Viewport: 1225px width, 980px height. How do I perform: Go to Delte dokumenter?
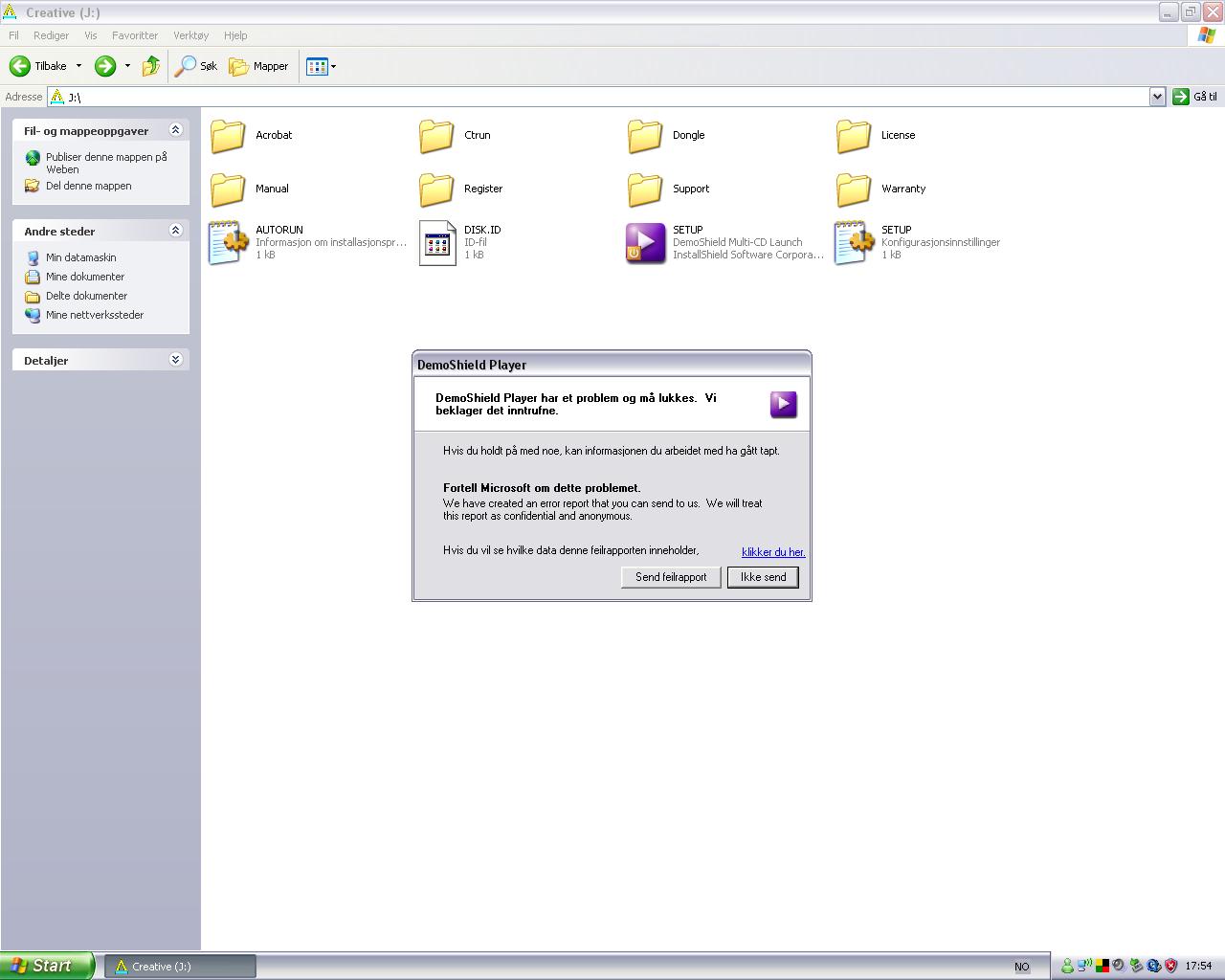(x=77, y=296)
